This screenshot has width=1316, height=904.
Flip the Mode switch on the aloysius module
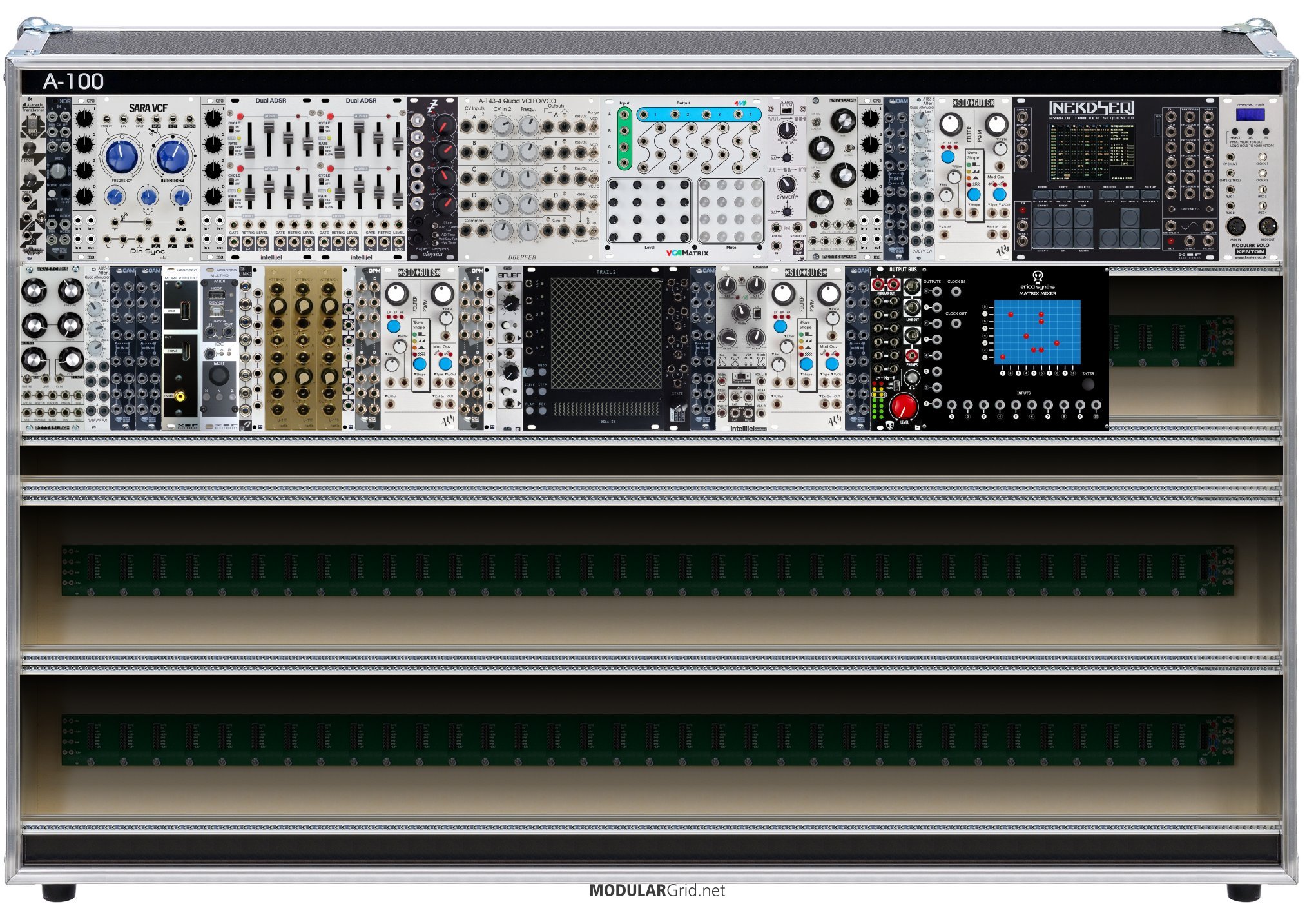(x=436, y=227)
